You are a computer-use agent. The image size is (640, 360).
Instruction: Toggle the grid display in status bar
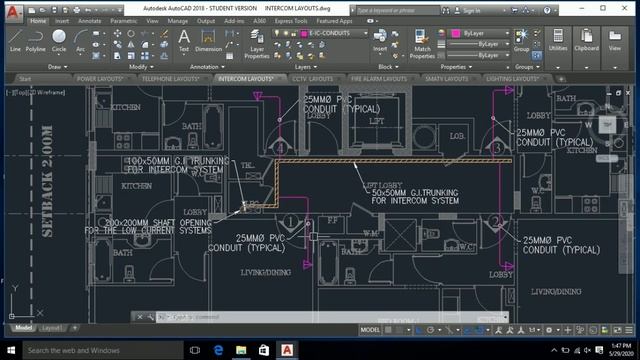tap(388, 330)
